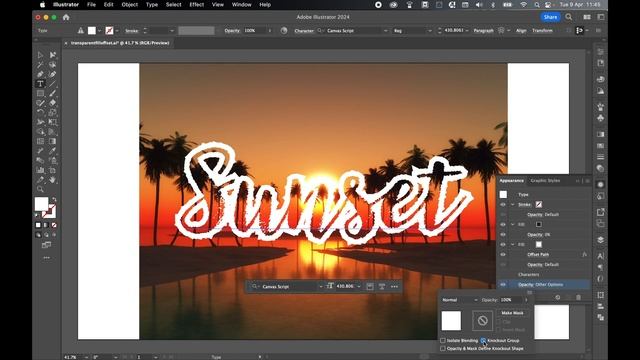Screen dimensions: 640x360
Task: Toggle eye on Opacity Other Options row
Action: pyautogui.click(x=503, y=284)
